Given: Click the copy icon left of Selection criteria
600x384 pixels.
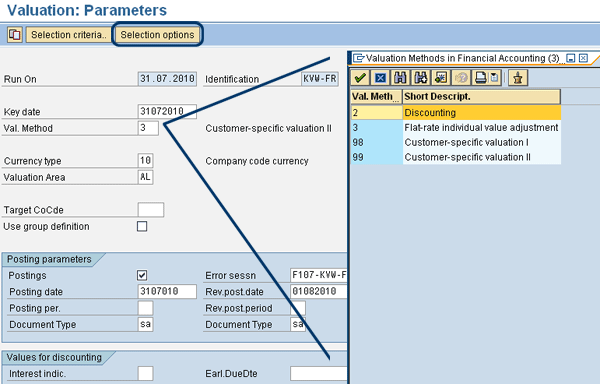Looking at the screenshot, I should pyautogui.click(x=15, y=35).
